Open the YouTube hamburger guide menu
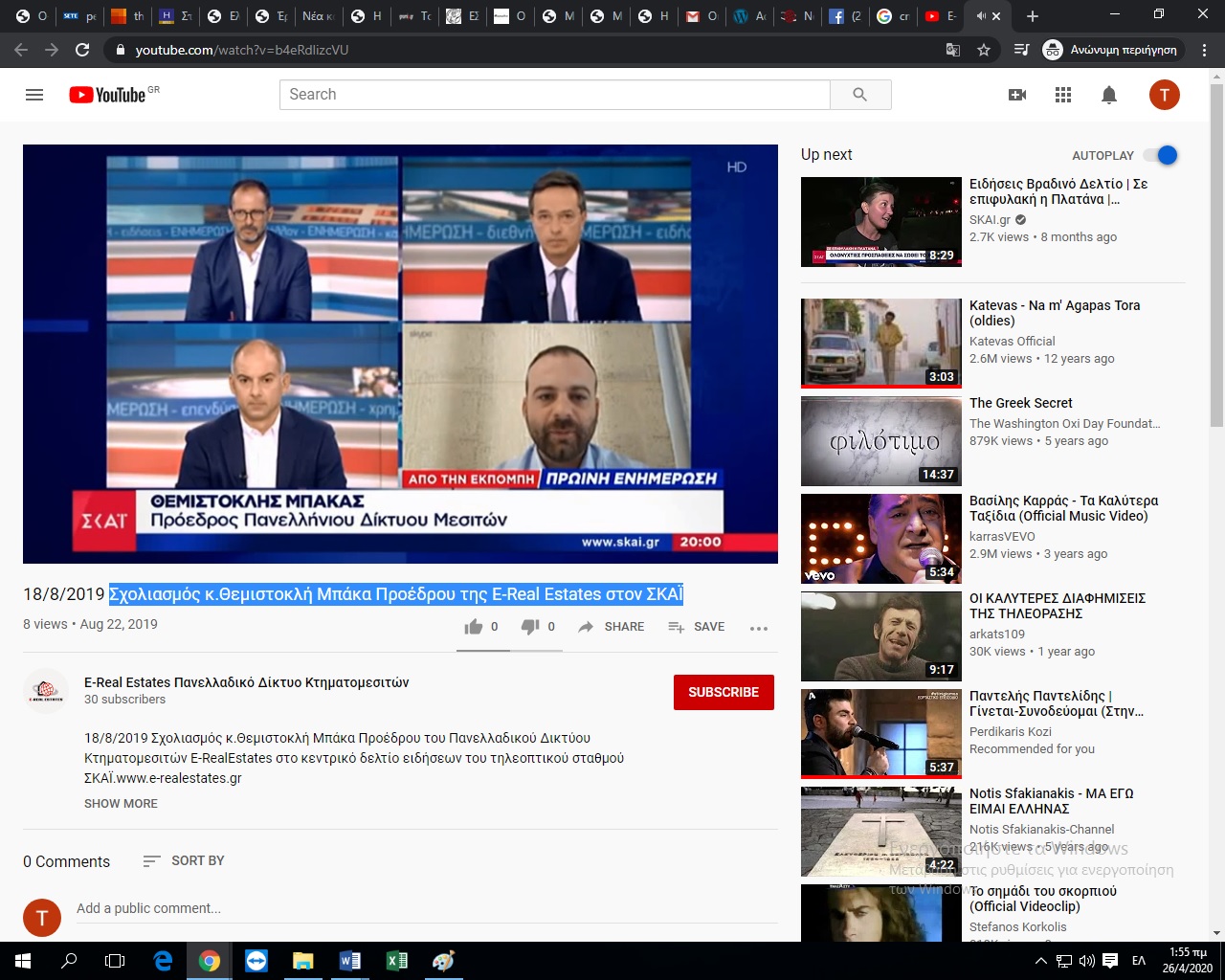 [34, 95]
